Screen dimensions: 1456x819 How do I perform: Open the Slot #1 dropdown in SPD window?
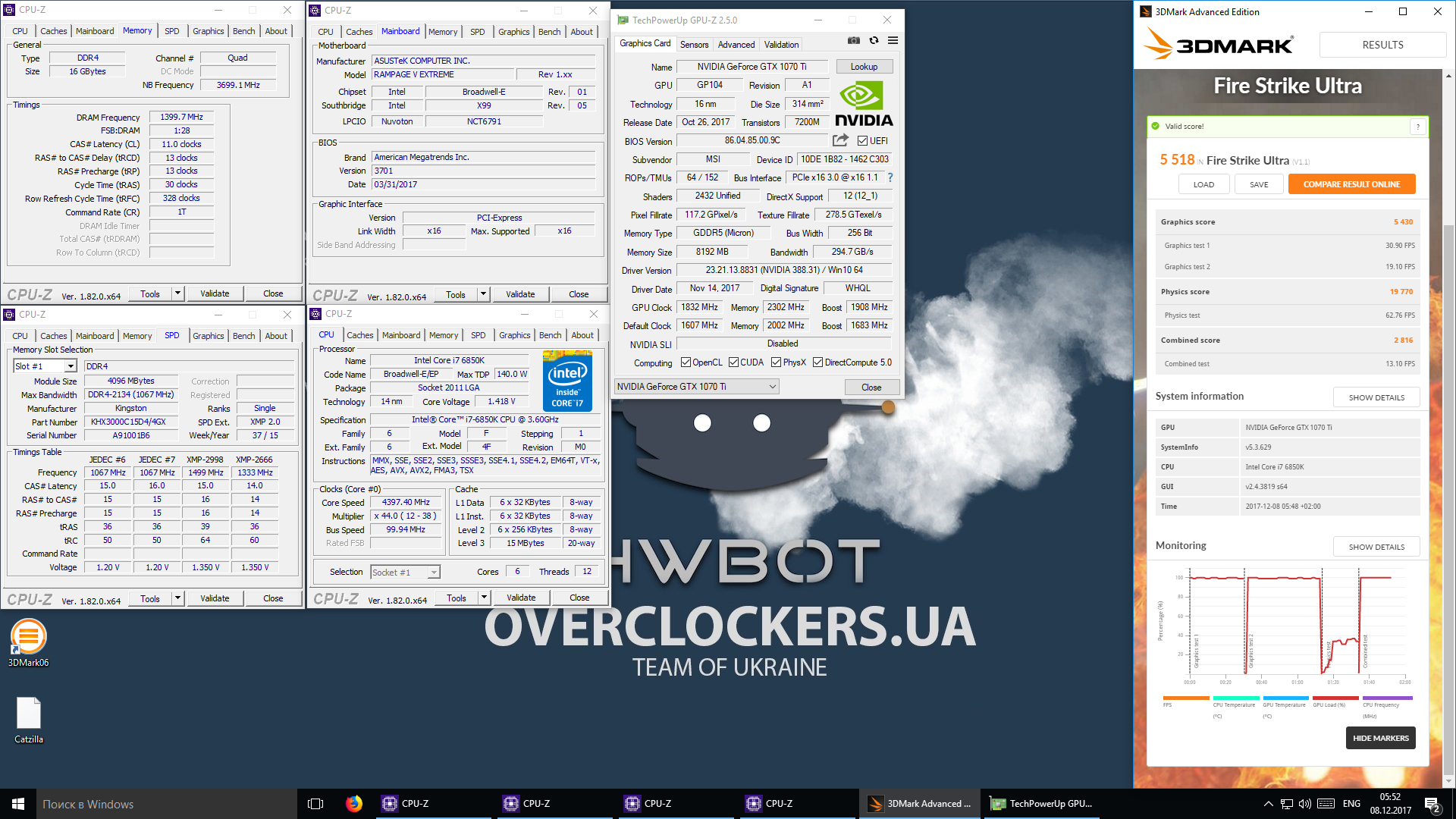(45, 366)
